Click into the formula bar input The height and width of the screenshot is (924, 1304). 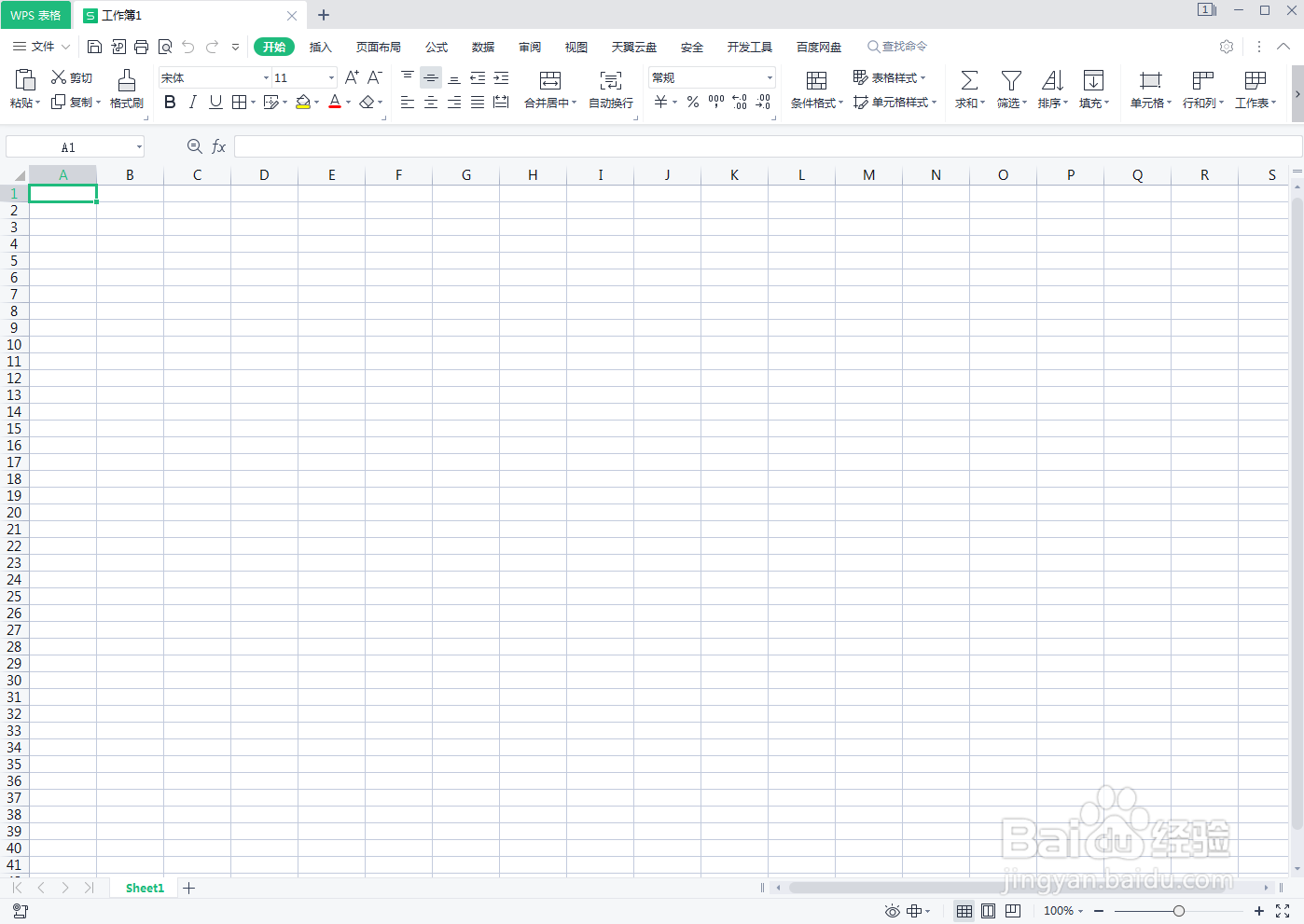click(x=768, y=146)
